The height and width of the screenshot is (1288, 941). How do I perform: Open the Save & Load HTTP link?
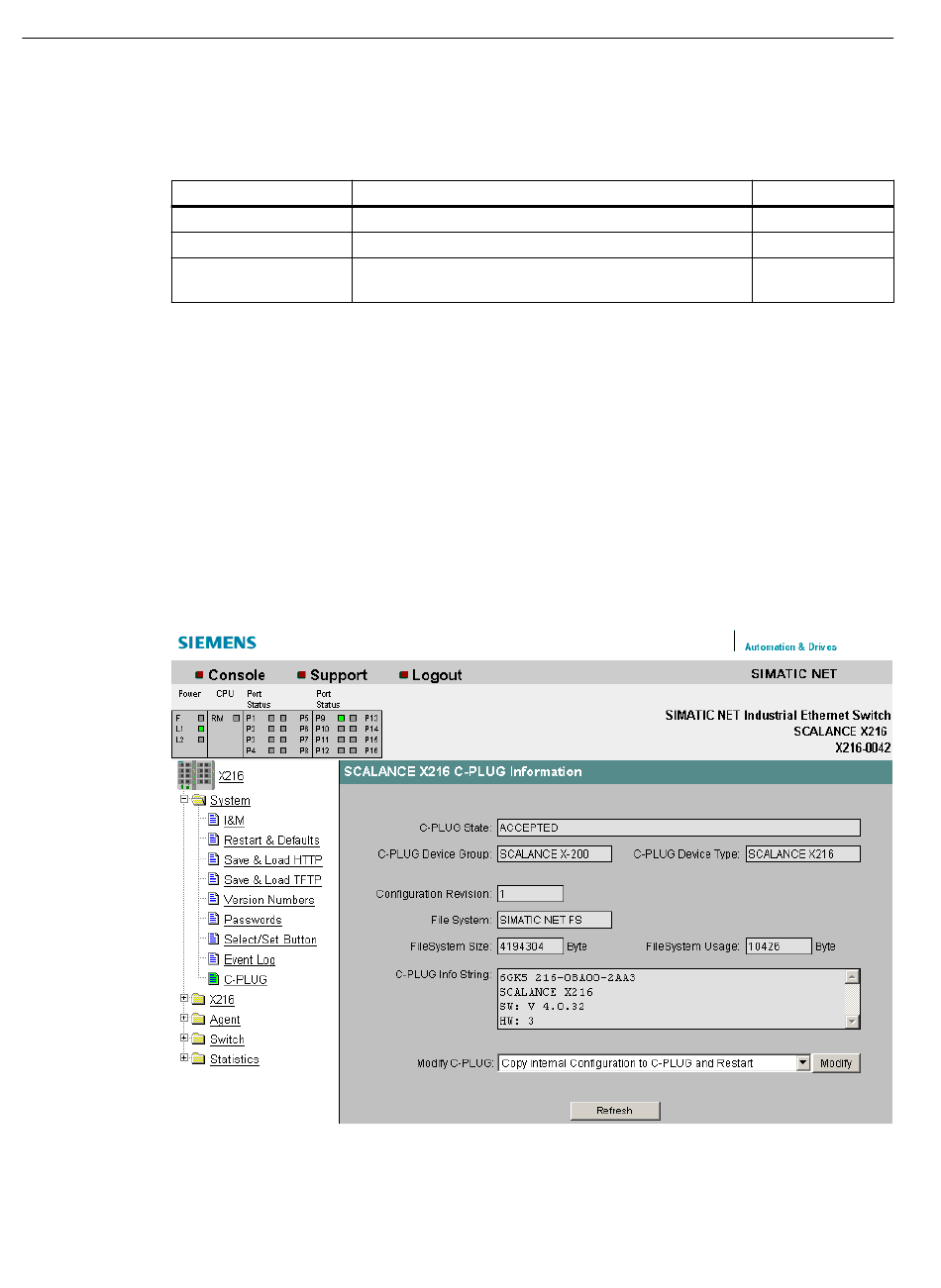coord(272,860)
